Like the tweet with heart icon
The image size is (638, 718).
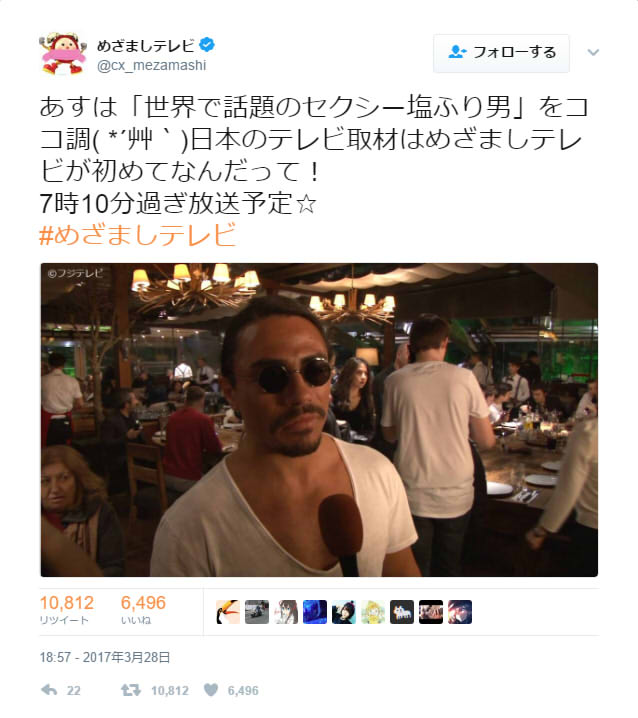click(211, 690)
